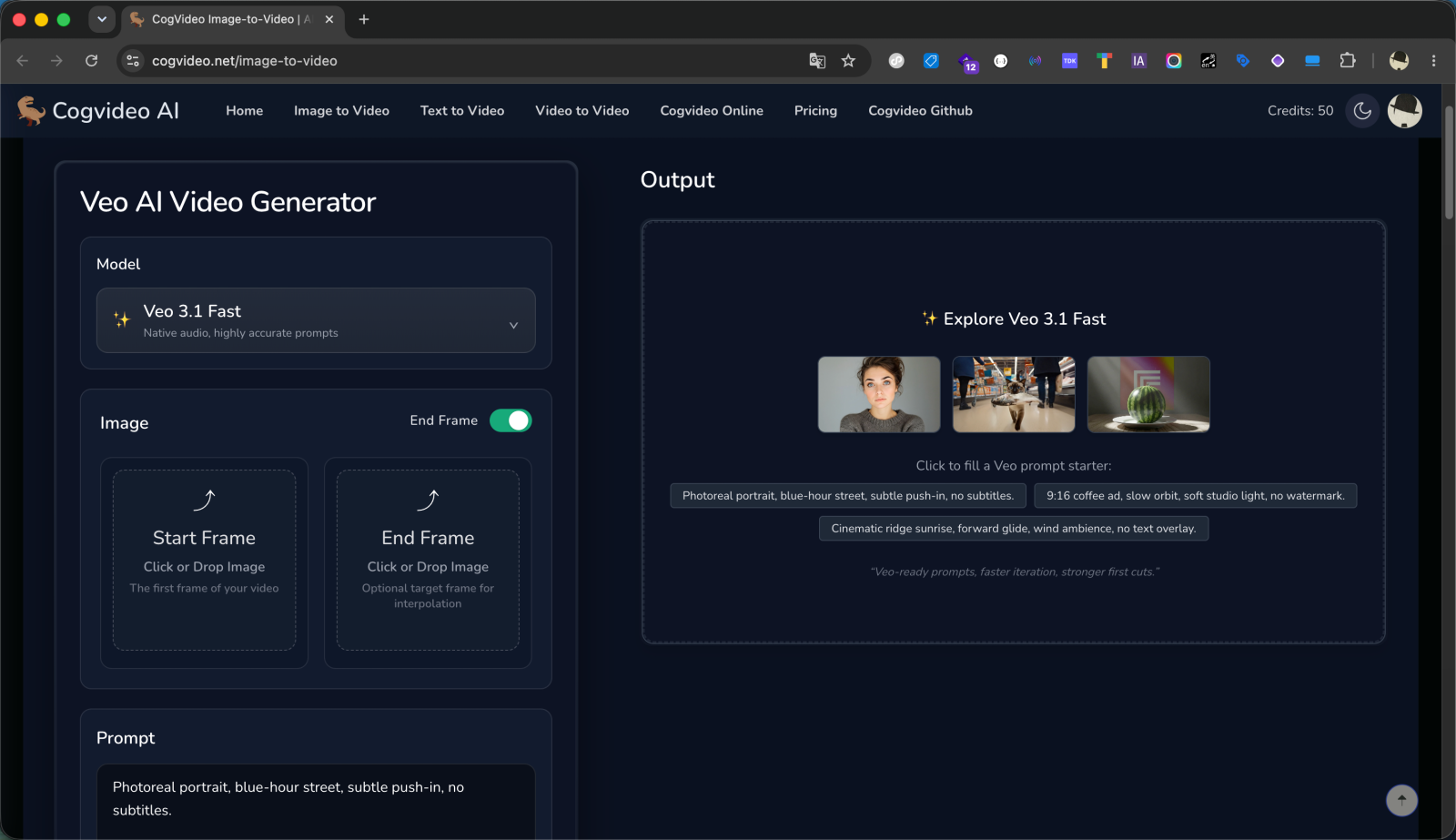Close the CogVideo Image-to-Video tab
Image resolution: width=1456 pixels, height=840 pixels.
click(x=329, y=19)
